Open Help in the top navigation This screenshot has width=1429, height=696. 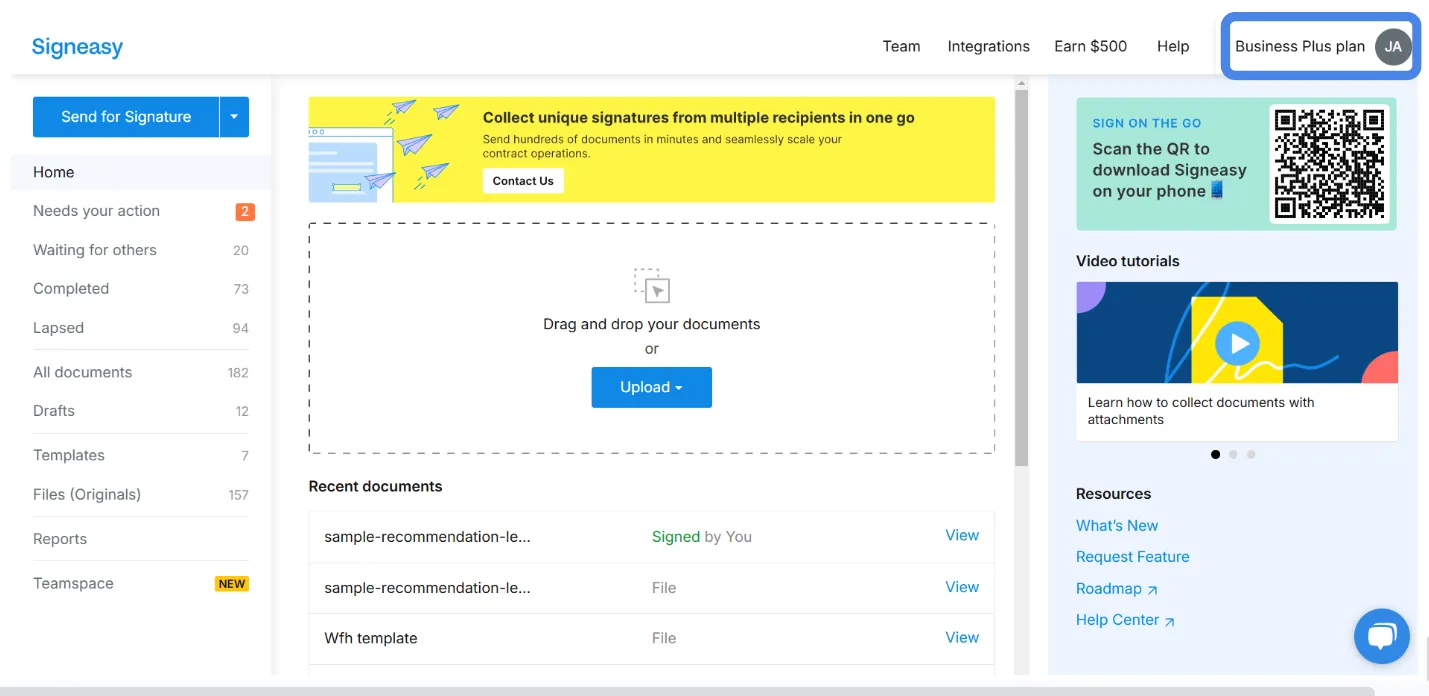pos(1173,46)
